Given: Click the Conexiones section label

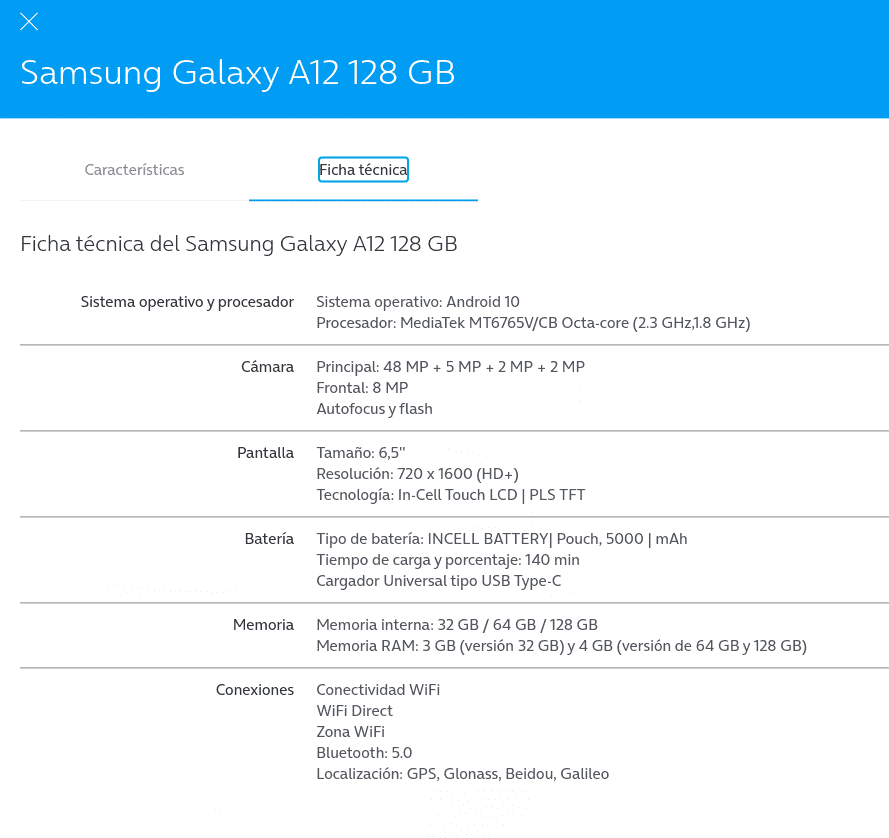Looking at the screenshot, I should [255, 690].
